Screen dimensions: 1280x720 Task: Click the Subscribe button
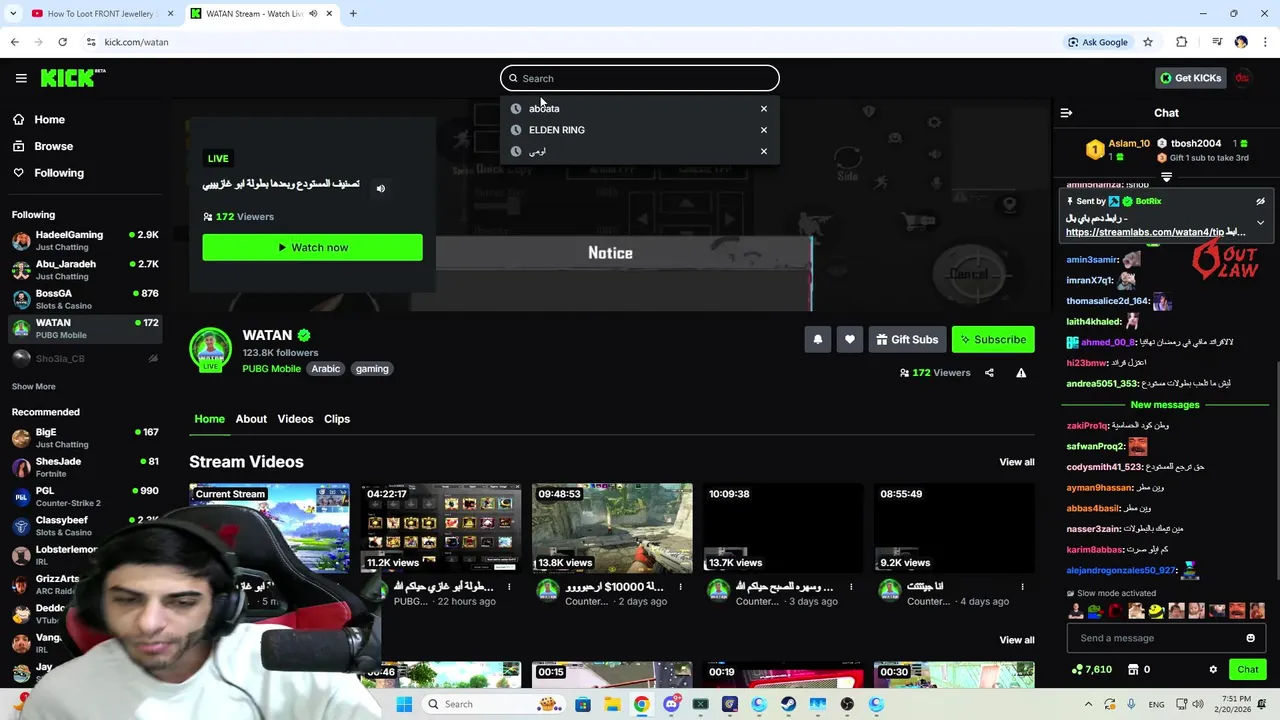point(993,340)
